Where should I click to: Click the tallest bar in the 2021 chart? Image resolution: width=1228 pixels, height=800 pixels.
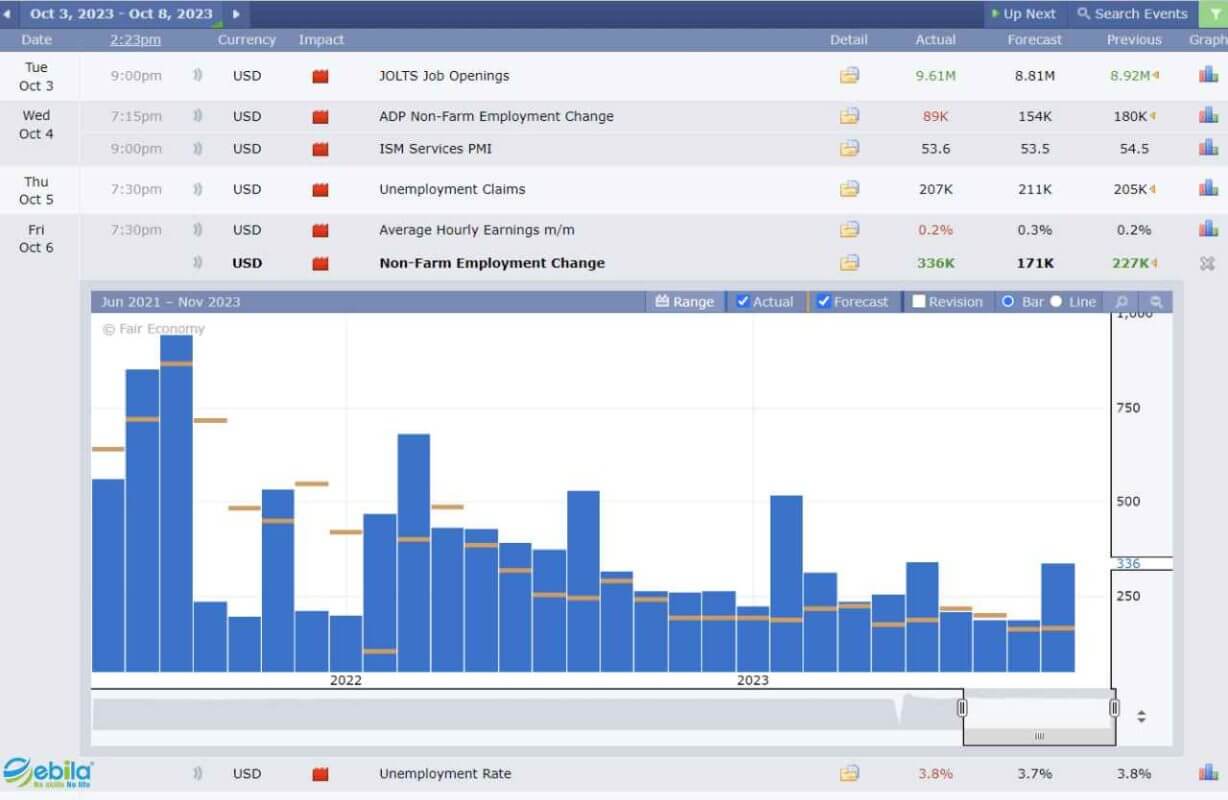coord(176,503)
